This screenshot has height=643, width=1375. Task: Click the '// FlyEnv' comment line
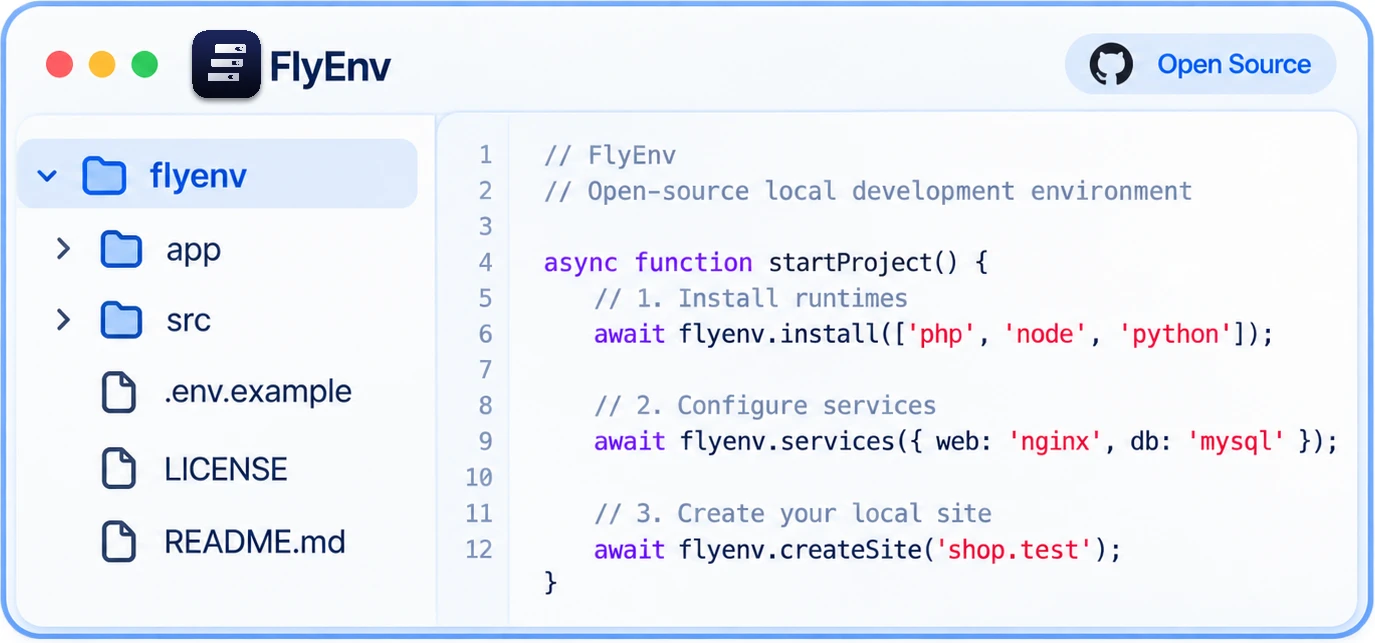pos(610,156)
